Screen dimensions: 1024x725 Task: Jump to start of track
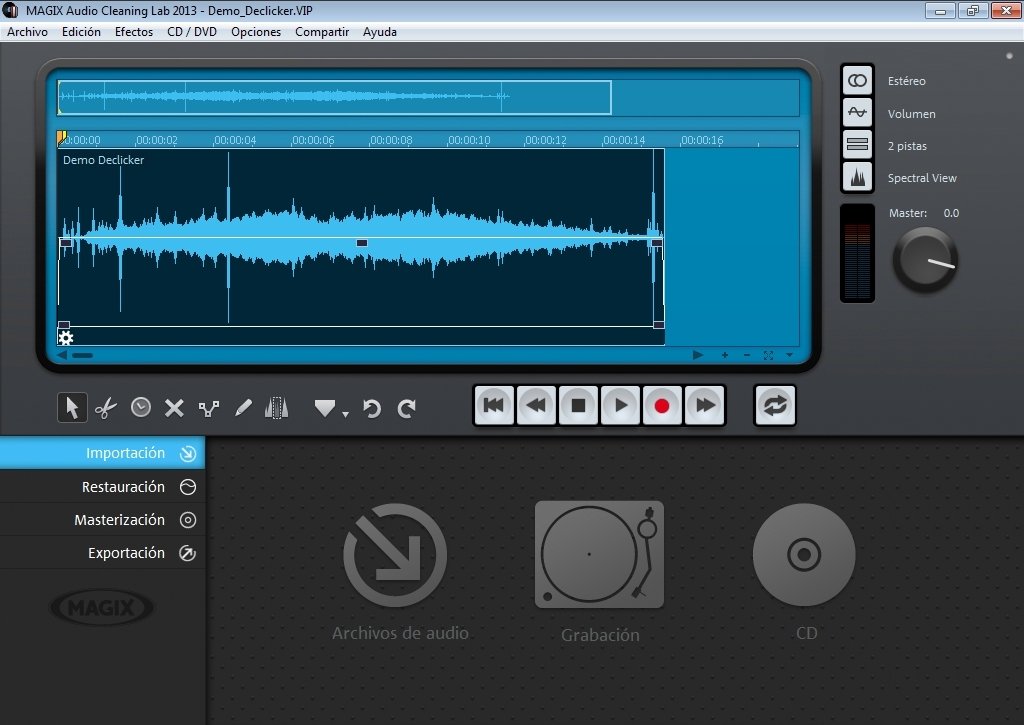pos(494,406)
